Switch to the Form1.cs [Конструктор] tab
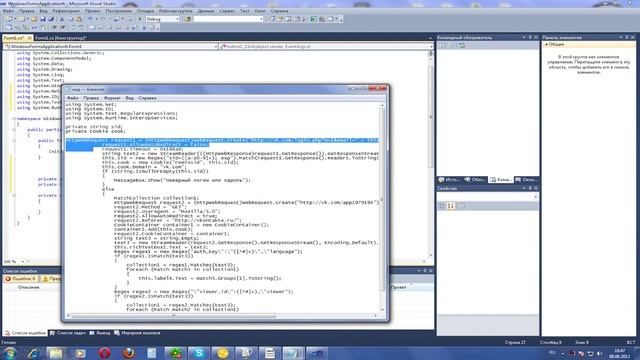 tap(60, 38)
